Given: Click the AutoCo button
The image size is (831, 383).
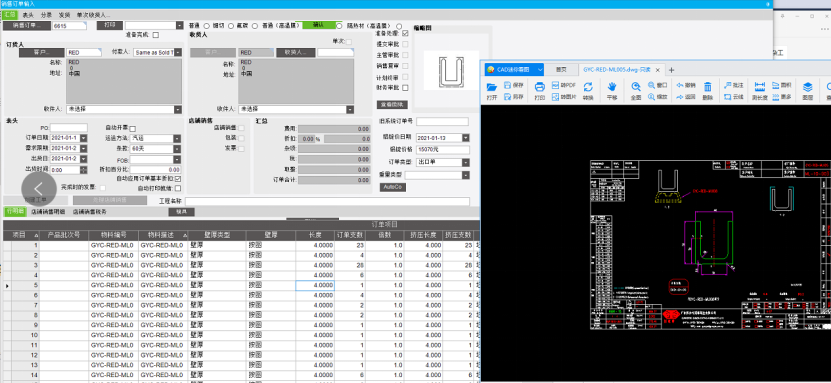Looking at the screenshot, I should (393, 188).
